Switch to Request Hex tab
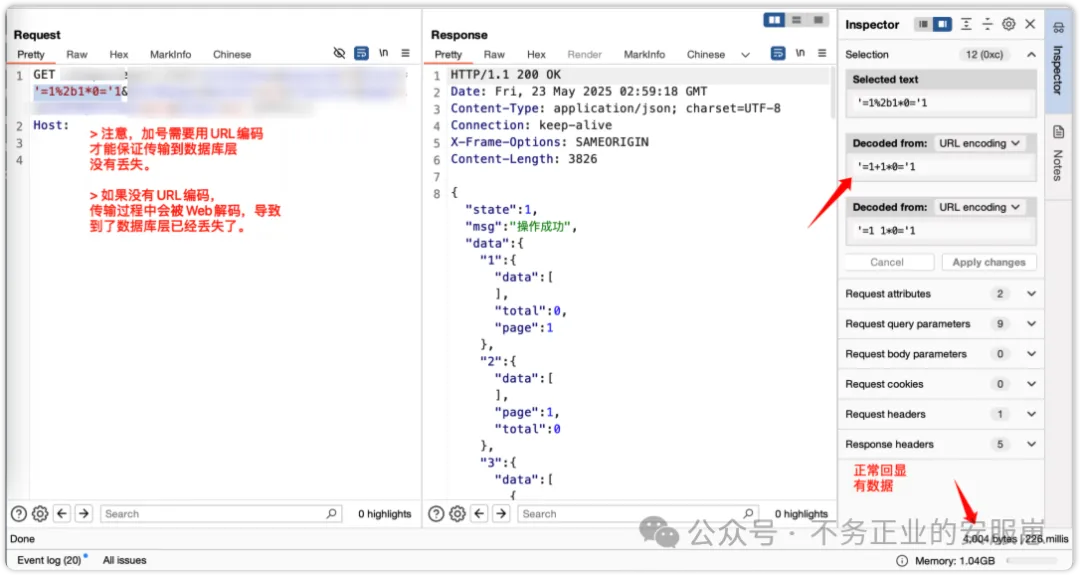 118,54
